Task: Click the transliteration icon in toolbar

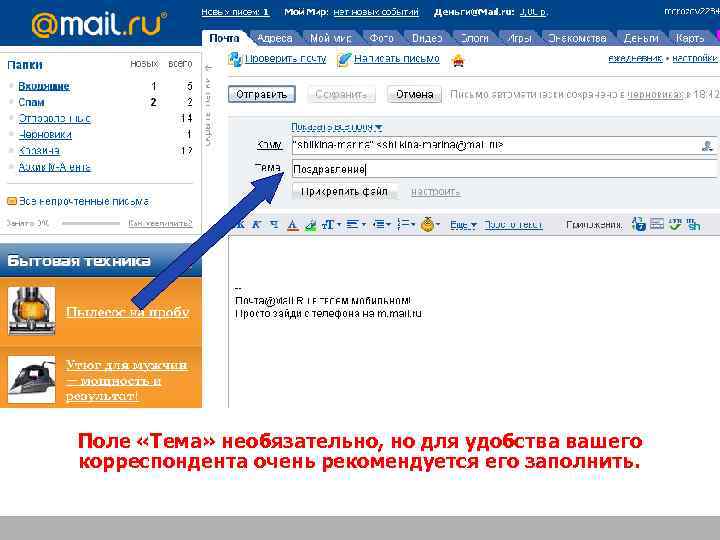Action: [693, 224]
